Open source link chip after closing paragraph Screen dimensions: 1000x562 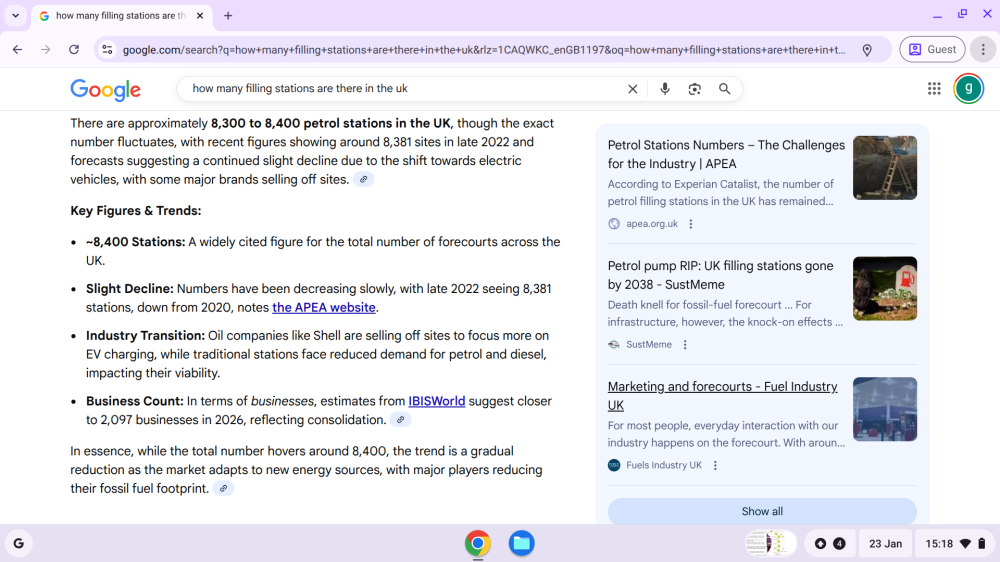pyautogui.click(x=223, y=489)
